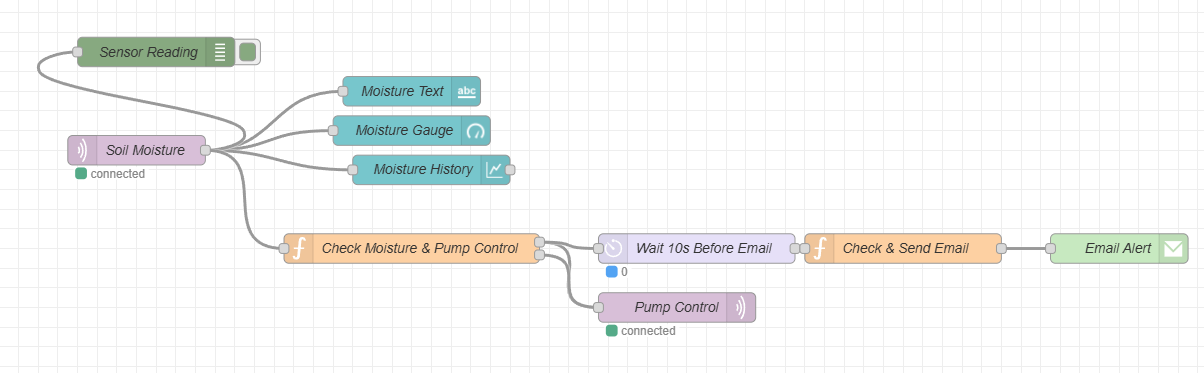Click the timer icon on Wait 10s node
The height and width of the screenshot is (373, 1204).
click(x=613, y=248)
